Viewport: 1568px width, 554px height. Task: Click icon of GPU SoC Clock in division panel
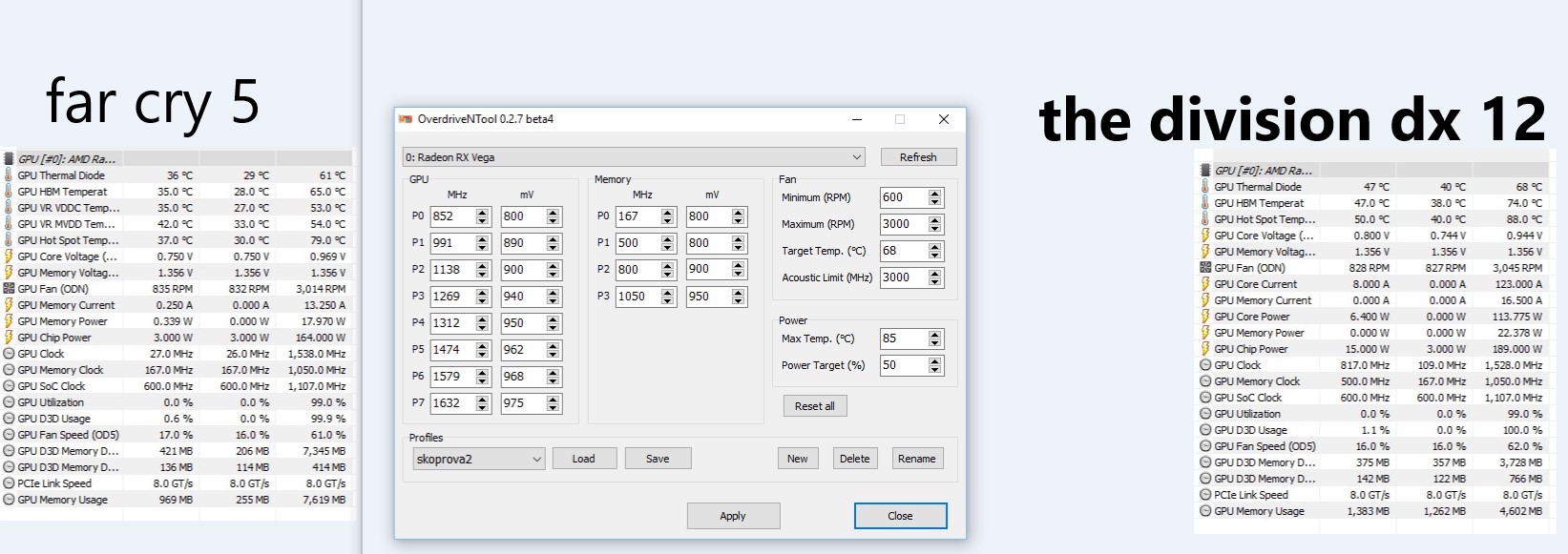tap(1205, 398)
